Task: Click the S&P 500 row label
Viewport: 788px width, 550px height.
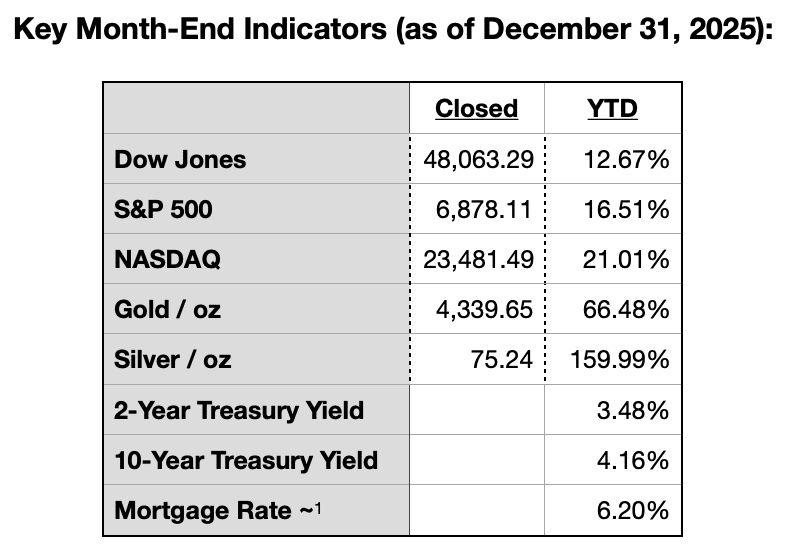Action: (x=164, y=210)
